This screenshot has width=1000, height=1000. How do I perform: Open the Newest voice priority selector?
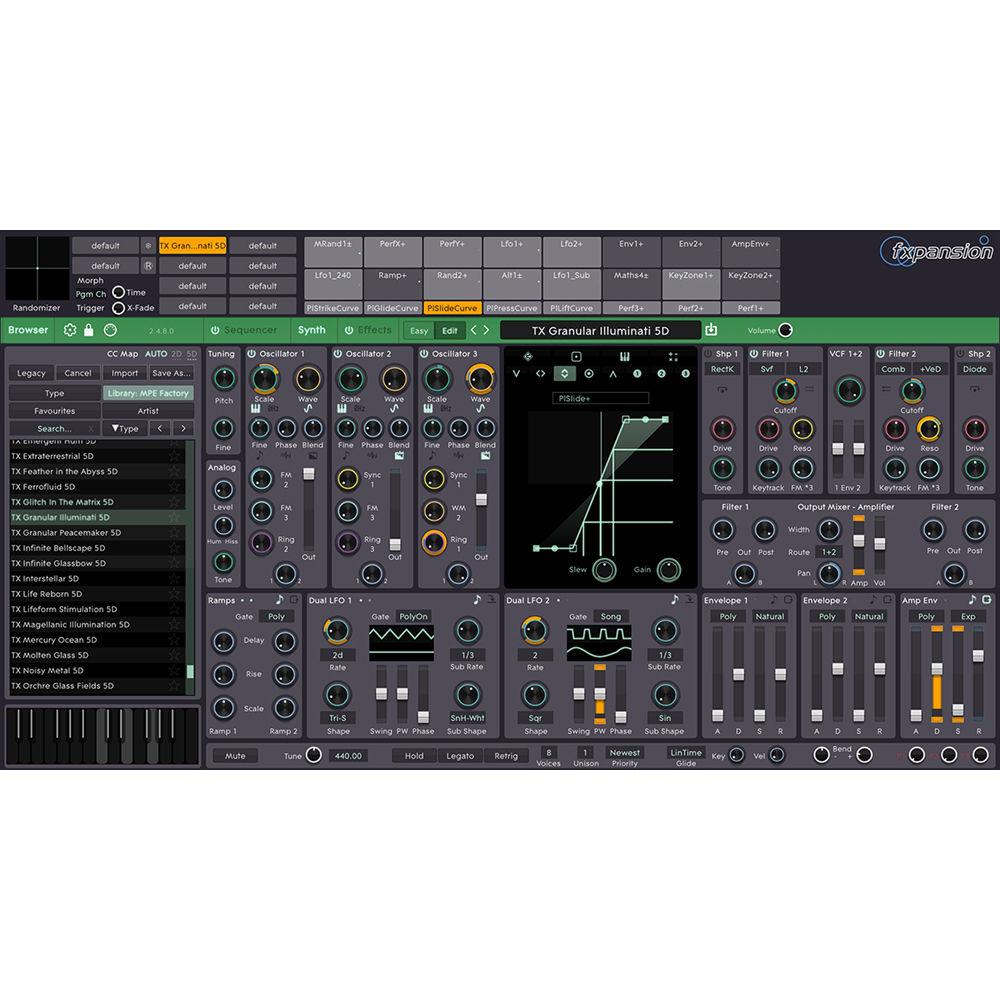pos(625,752)
